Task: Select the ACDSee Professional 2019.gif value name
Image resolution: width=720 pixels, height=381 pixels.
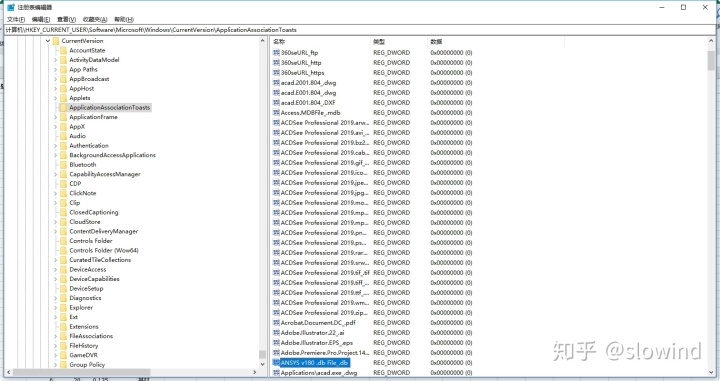Action: pyautogui.click(x=325, y=162)
